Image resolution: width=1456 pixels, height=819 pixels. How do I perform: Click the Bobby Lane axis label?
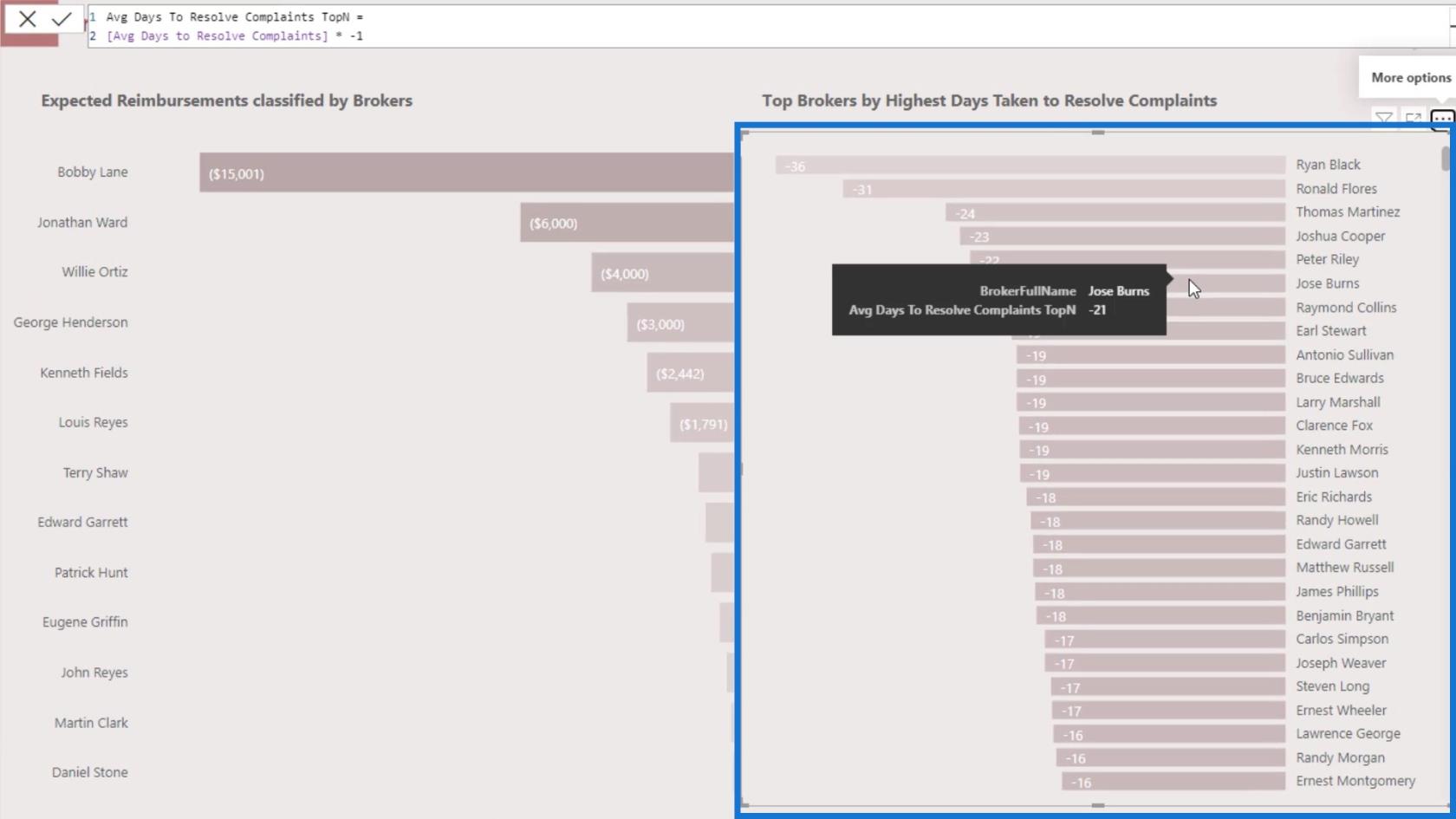[x=93, y=172]
